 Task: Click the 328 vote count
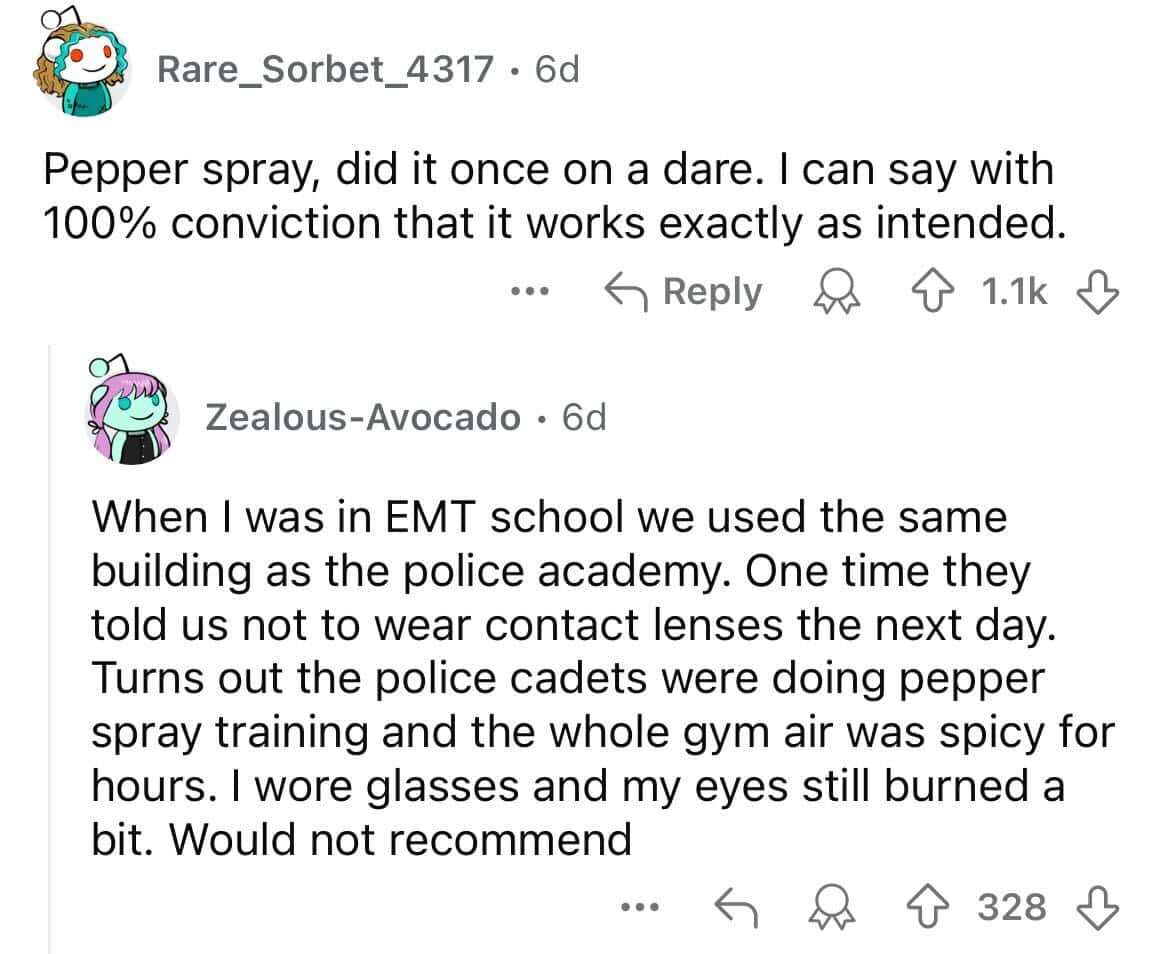[1011, 906]
